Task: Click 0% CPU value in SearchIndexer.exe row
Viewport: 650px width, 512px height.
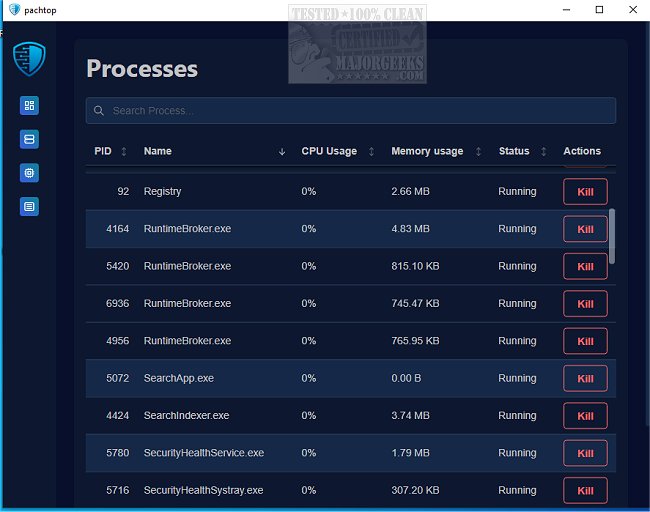Action: click(309, 415)
